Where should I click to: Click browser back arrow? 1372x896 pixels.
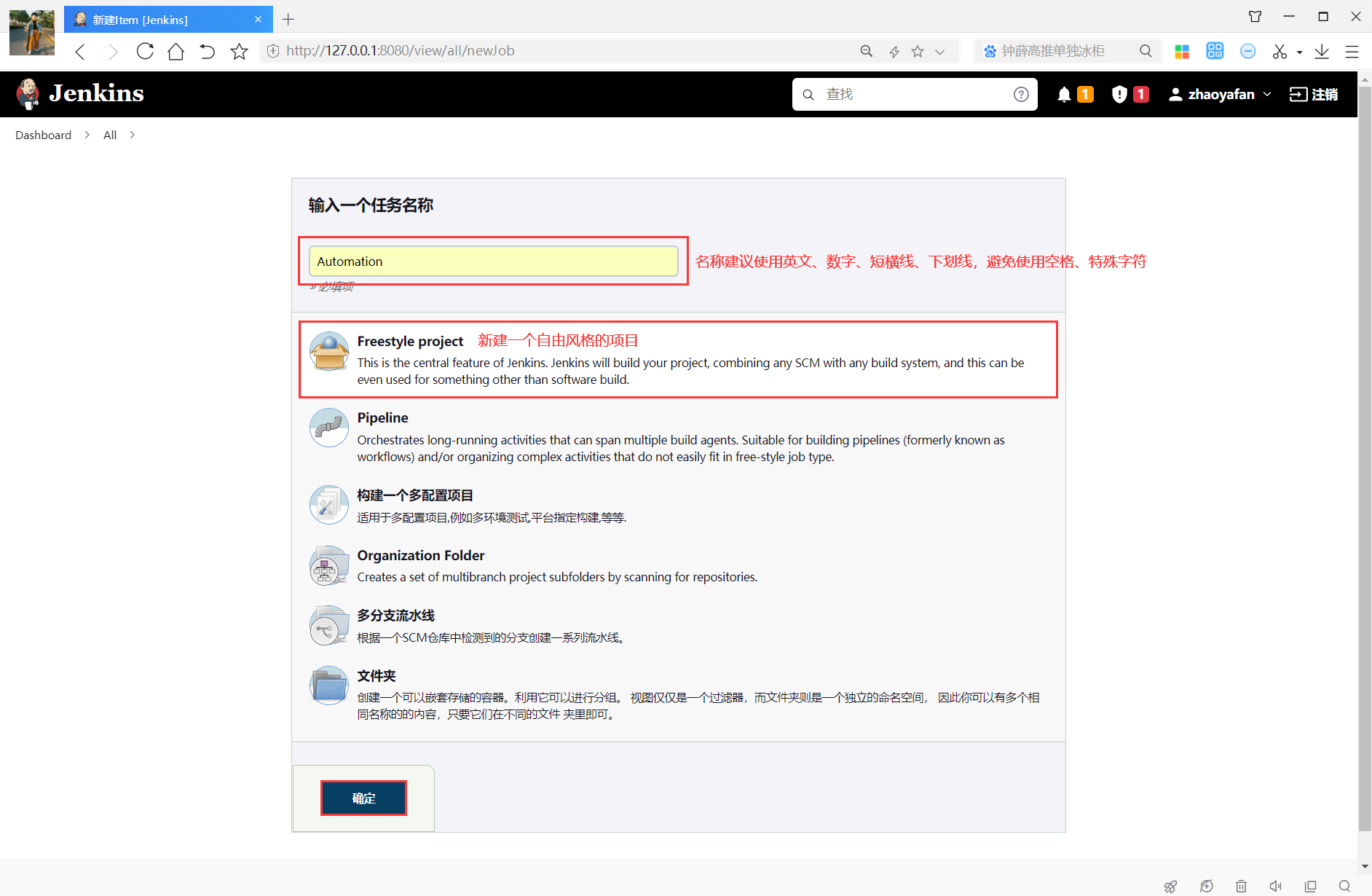[80, 51]
